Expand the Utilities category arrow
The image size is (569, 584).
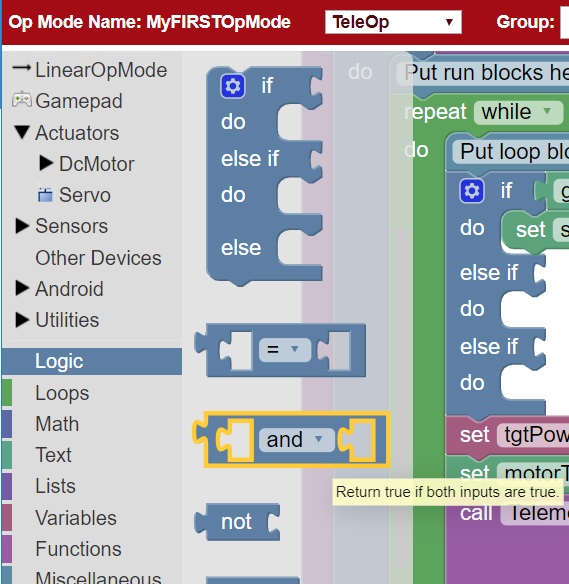coord(22,320)
